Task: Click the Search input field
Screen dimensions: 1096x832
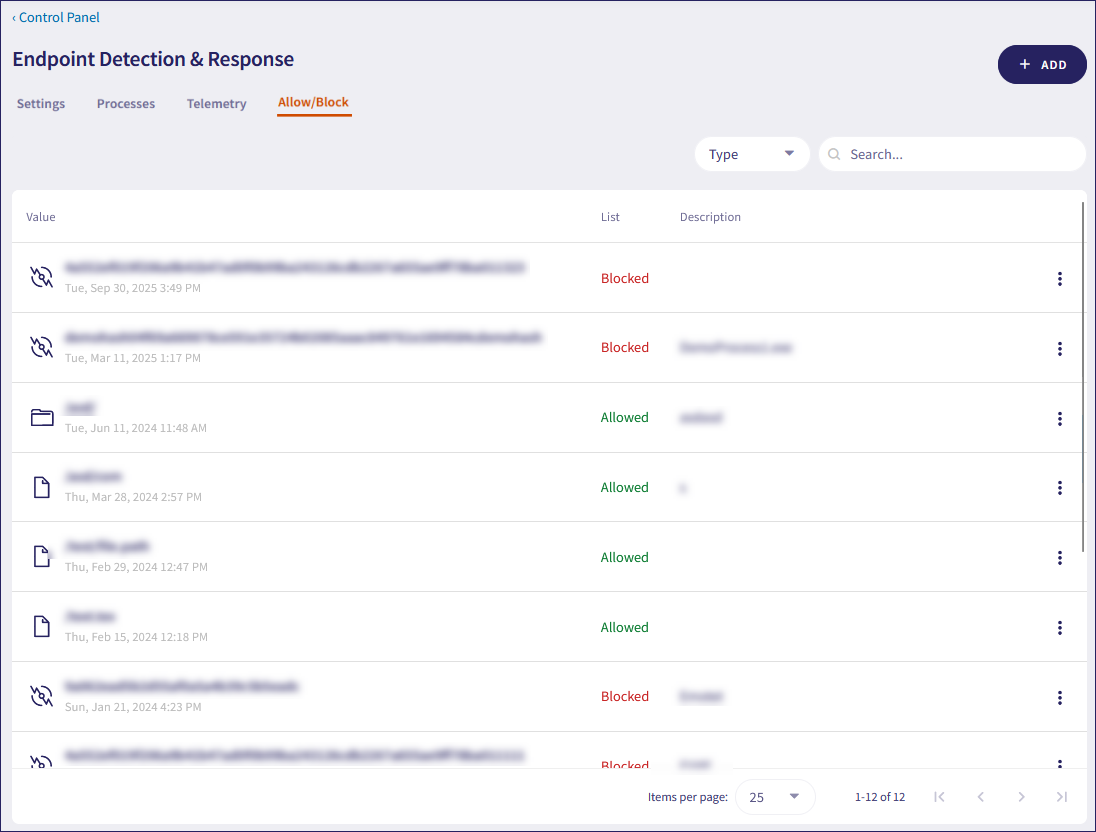Action: click(960, 154)
